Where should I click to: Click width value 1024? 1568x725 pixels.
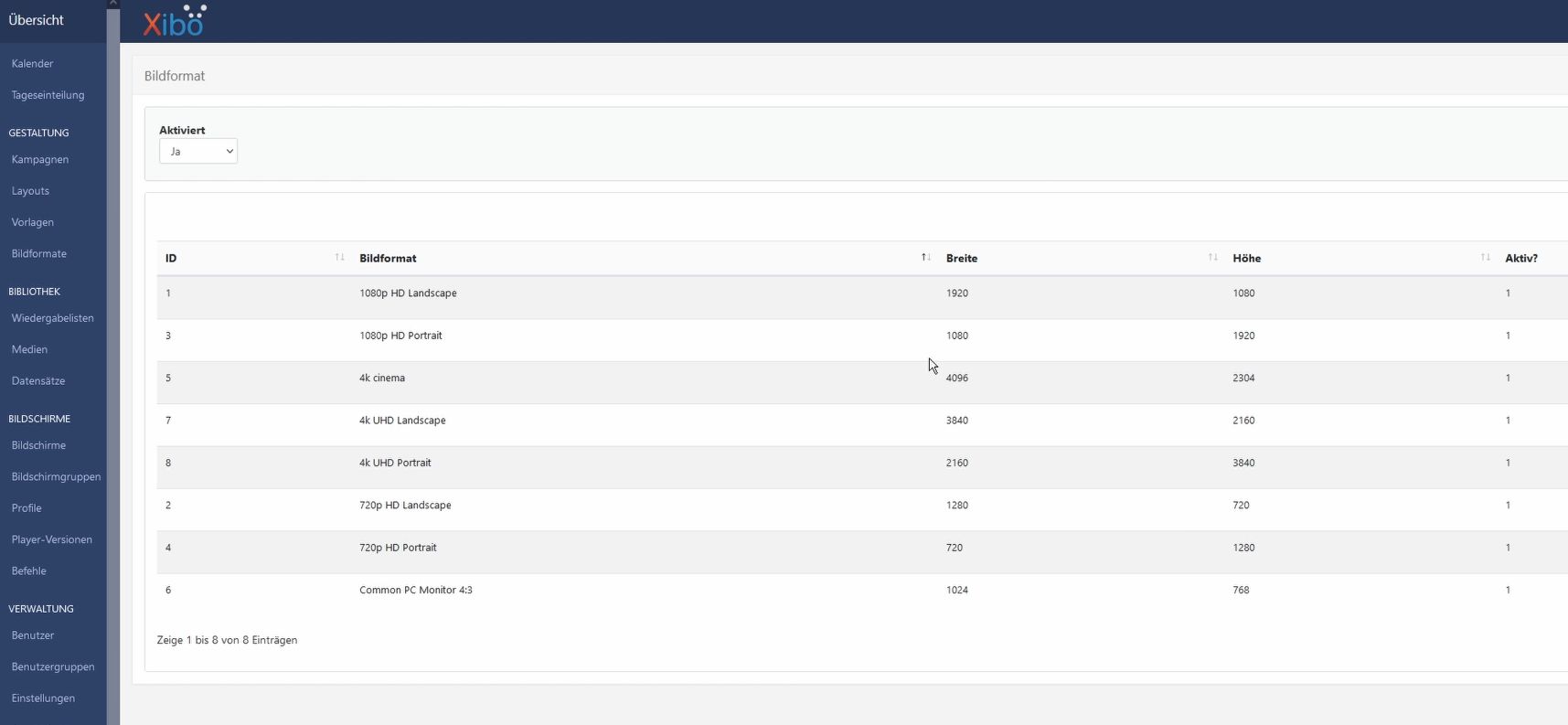957,590
